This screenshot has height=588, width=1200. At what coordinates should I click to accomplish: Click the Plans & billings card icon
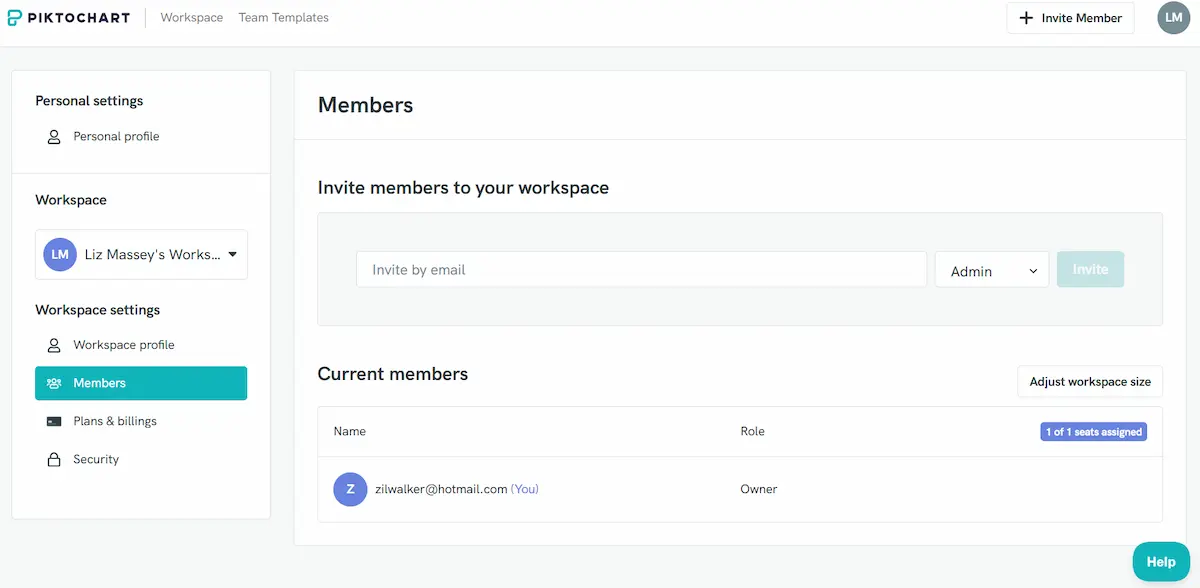point(54,421)
